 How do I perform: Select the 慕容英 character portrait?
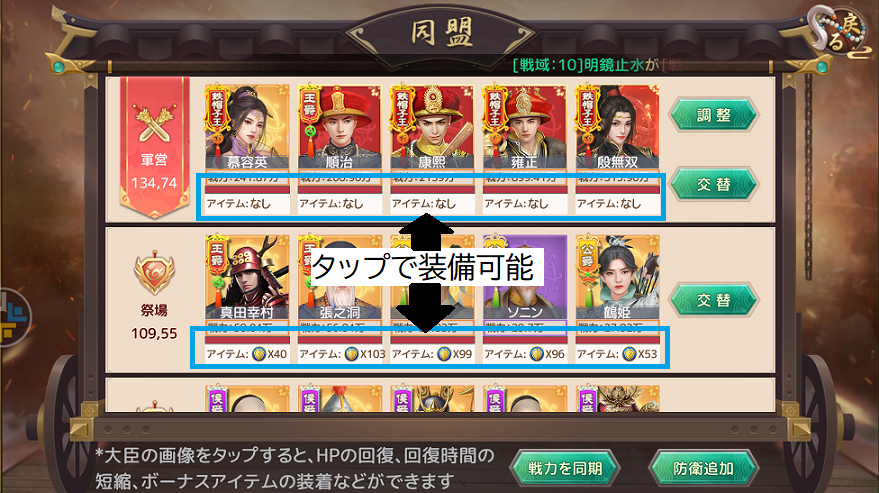(x=247, y=127)
